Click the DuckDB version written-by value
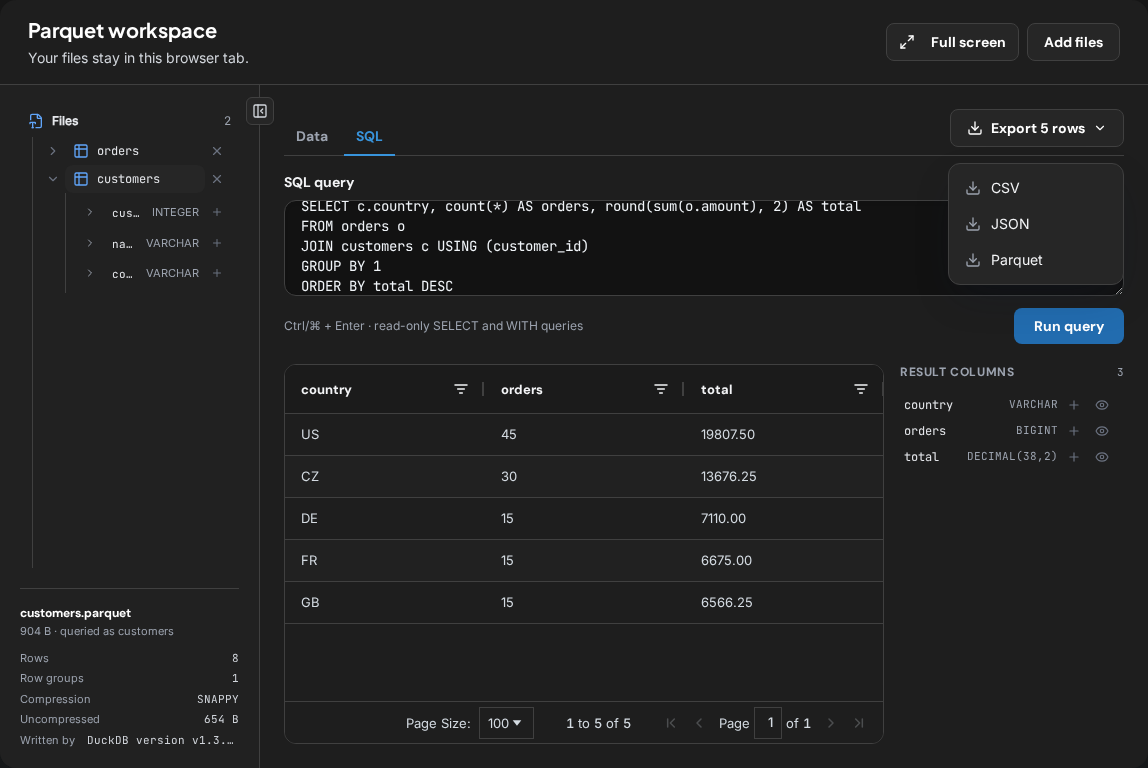Viewport: 1148px width, 768px height. pos(160,740)
